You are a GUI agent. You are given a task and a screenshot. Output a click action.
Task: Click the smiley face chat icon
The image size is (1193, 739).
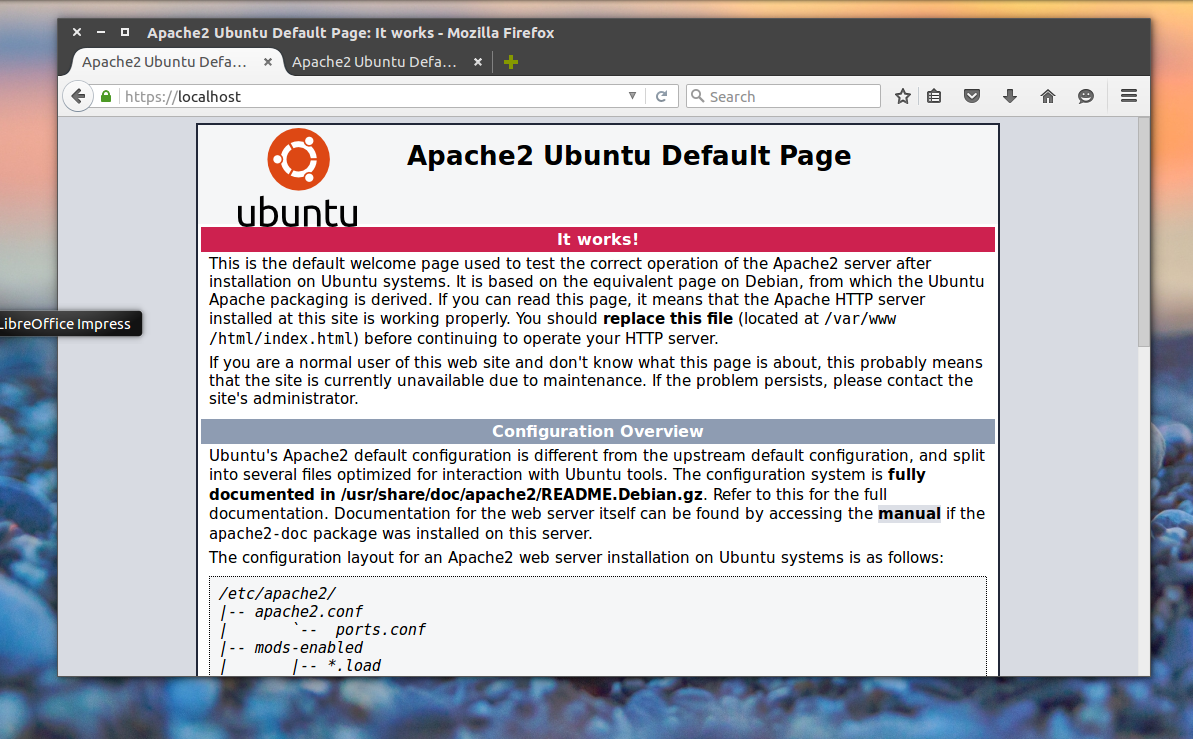pyautogui.click(x=1085, y=97)
